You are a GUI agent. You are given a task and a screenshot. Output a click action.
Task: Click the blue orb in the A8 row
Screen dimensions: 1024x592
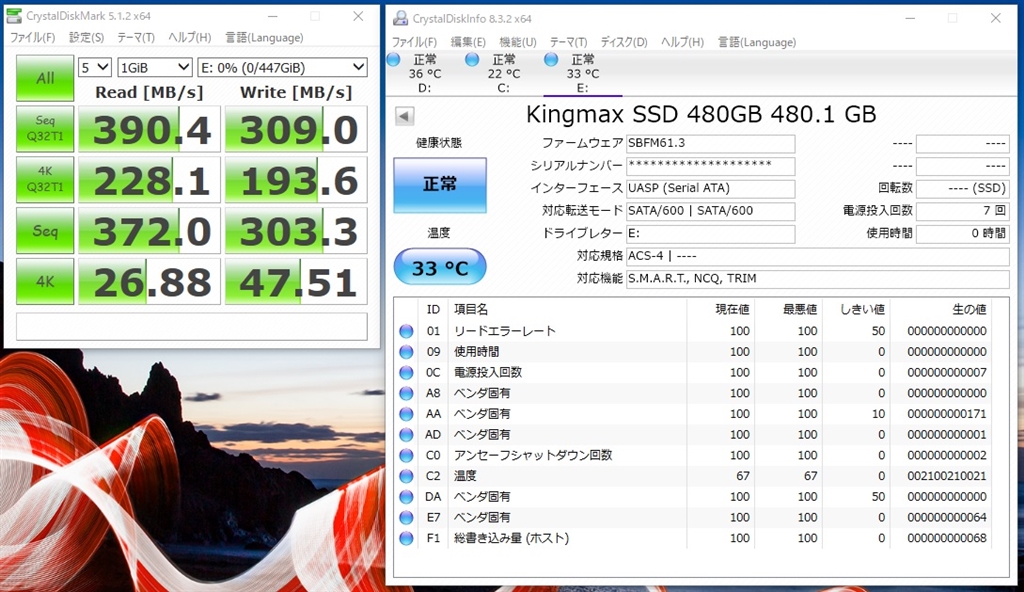click(406, 393)
